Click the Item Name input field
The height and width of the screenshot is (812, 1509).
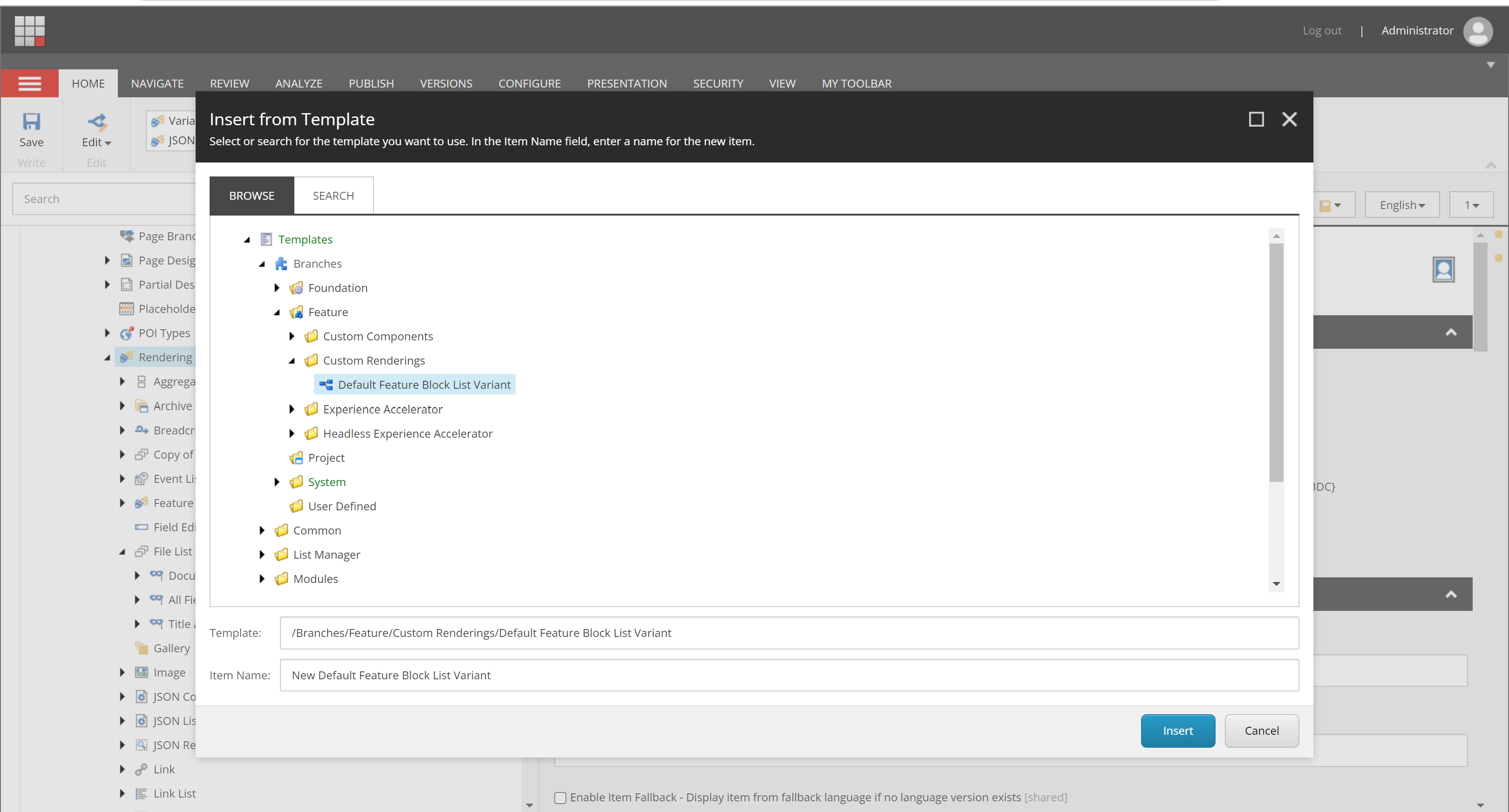788,675
